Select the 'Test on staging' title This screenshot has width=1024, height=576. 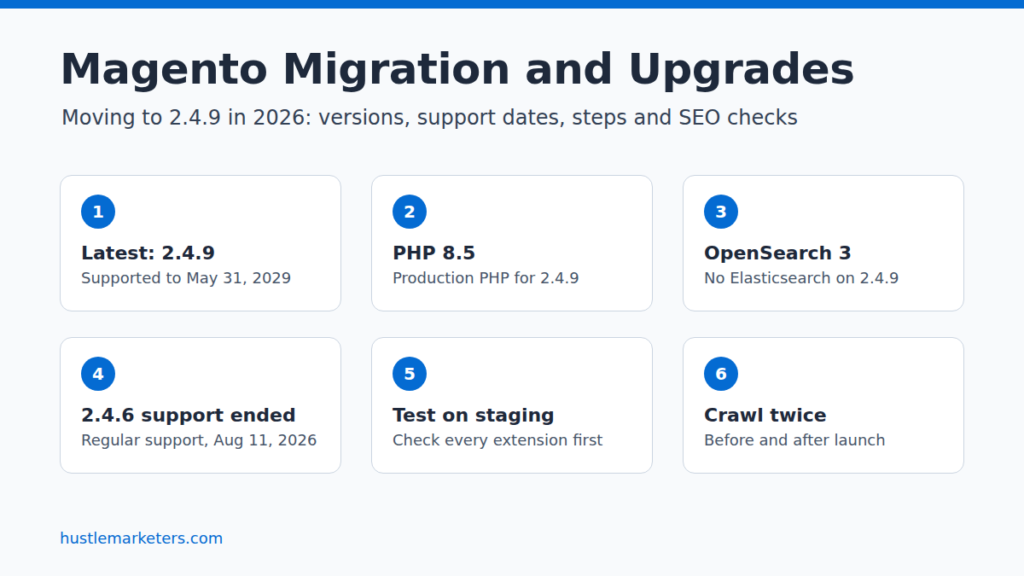point(473,415)
